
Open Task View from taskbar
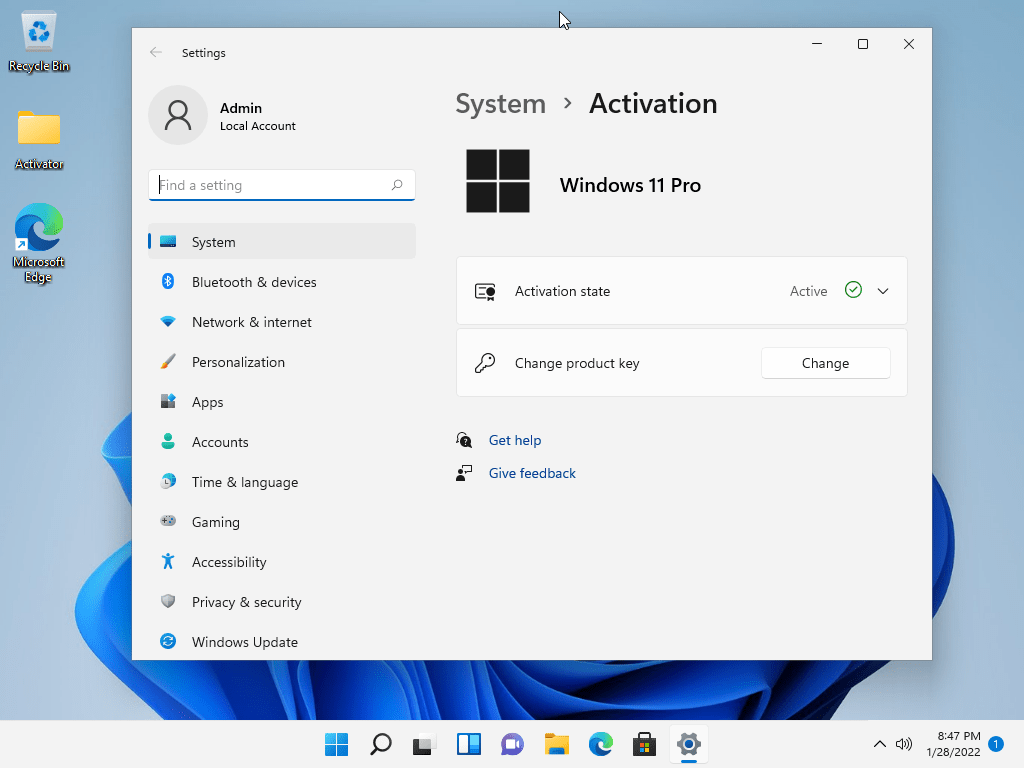424,744
